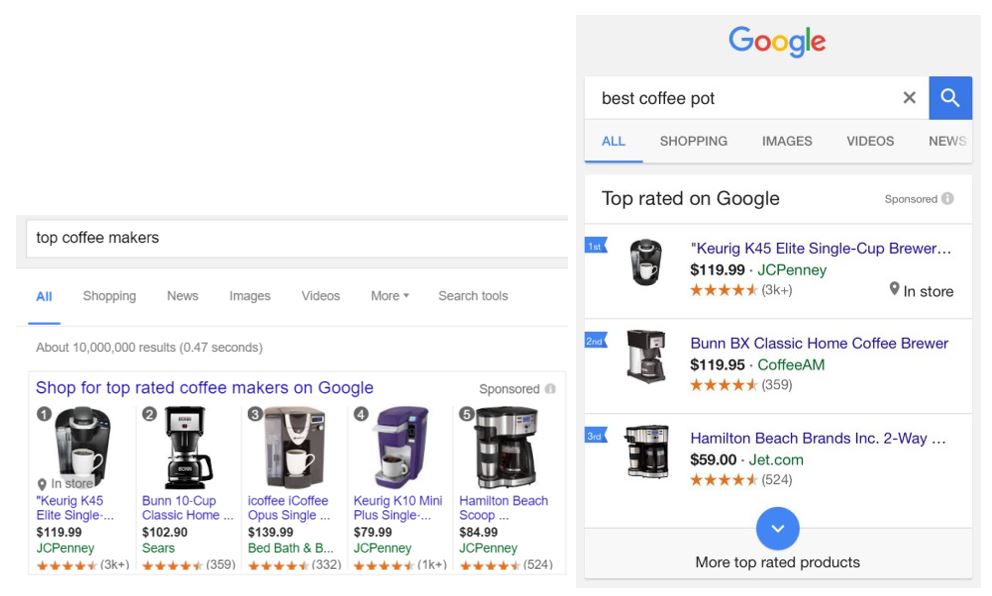
Task: Open Search tools options
Action: (473, 296)
